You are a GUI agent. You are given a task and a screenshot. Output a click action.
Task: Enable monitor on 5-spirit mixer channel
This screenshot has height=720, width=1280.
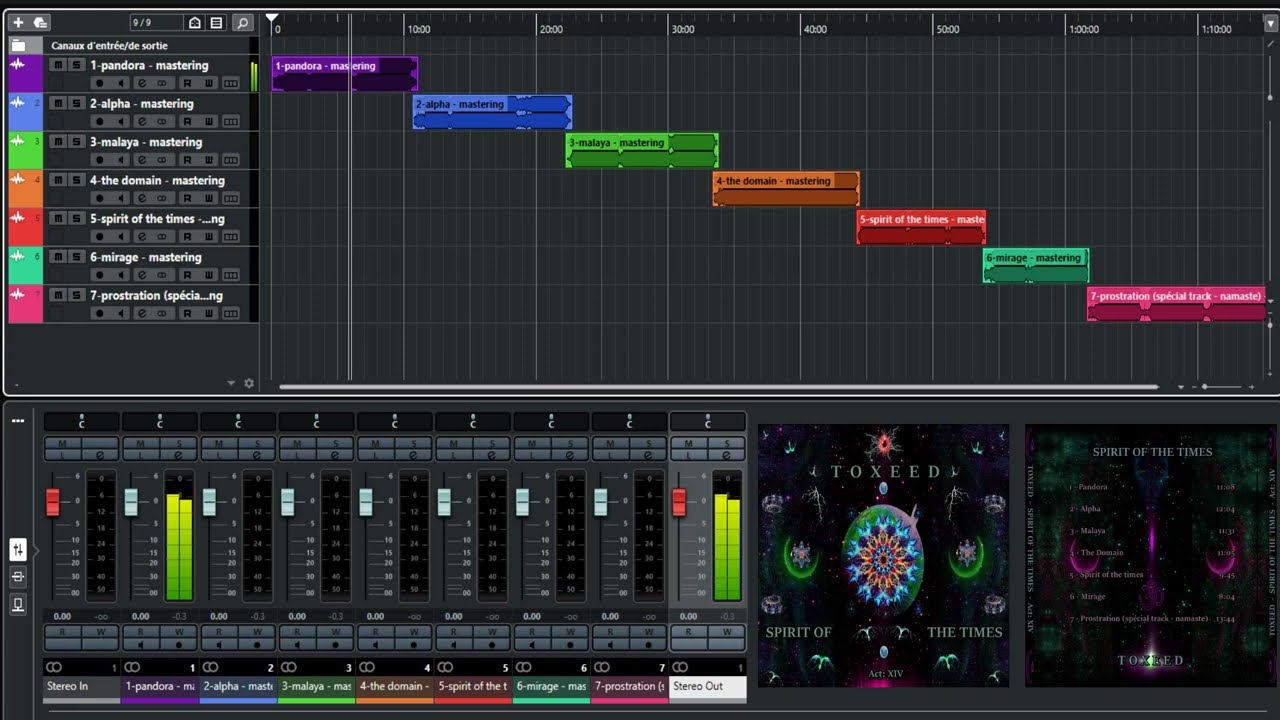[x=453, y=645]
